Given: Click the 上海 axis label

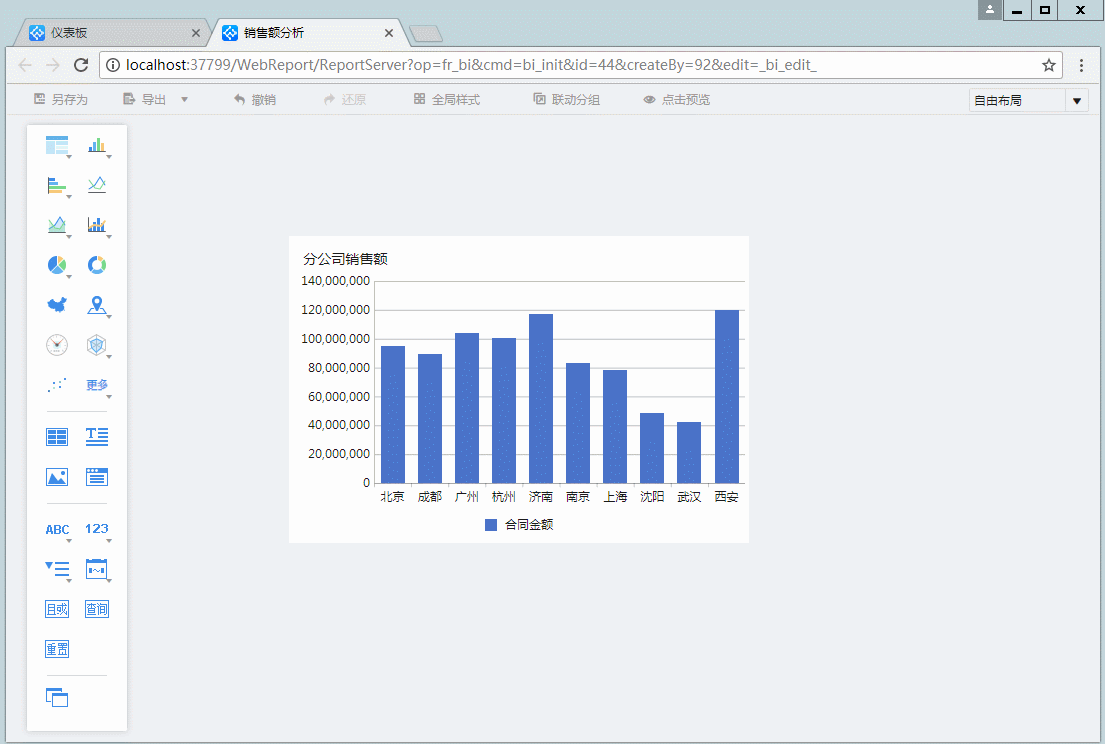Looking at the screenshot, I should tap(615, 497).
